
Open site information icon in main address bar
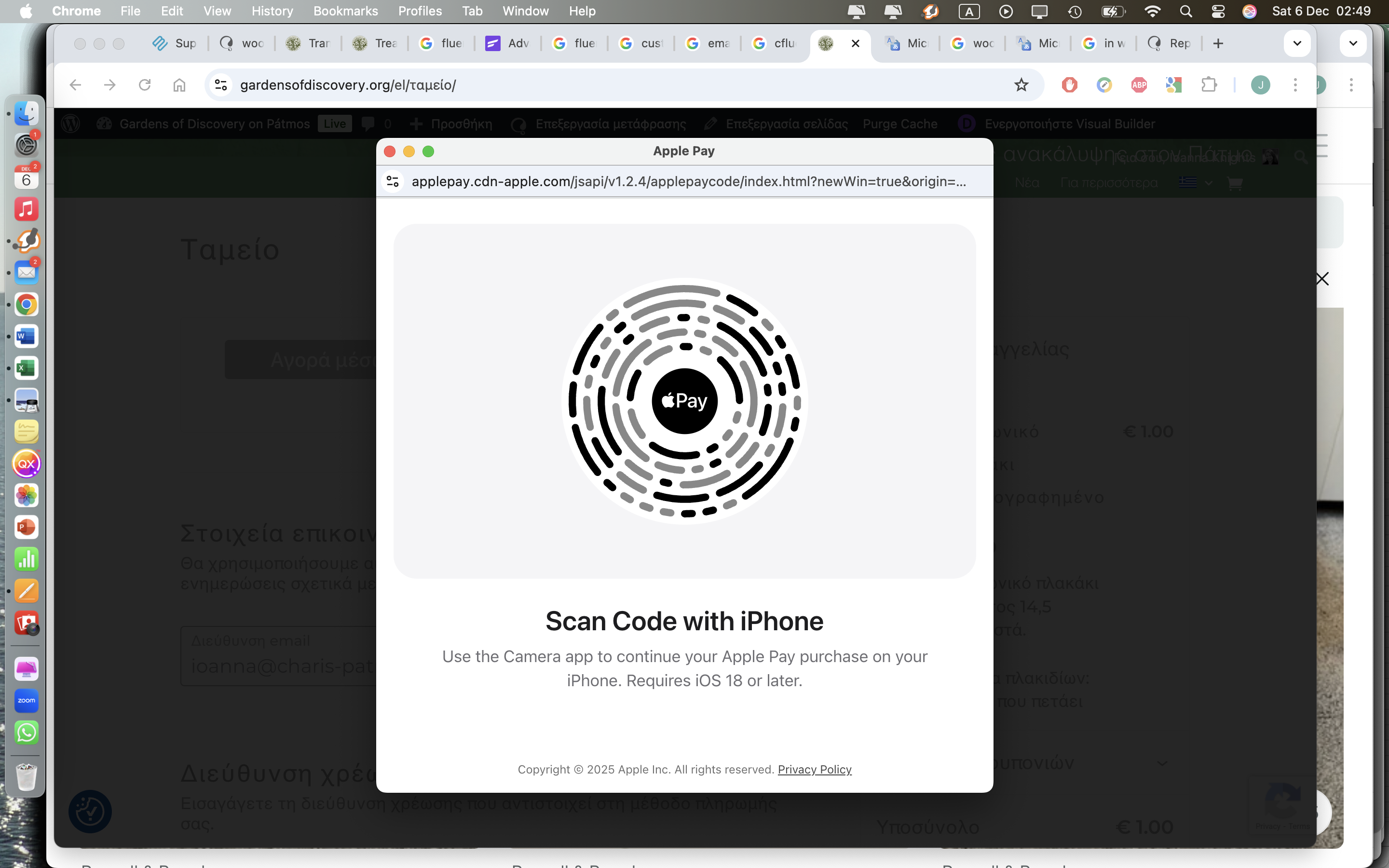(x=221, y=85)
